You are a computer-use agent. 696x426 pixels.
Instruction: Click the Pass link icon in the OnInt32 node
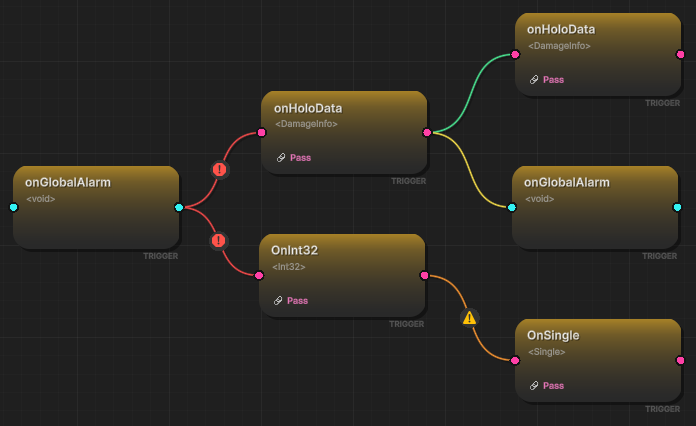coord(279,300)
